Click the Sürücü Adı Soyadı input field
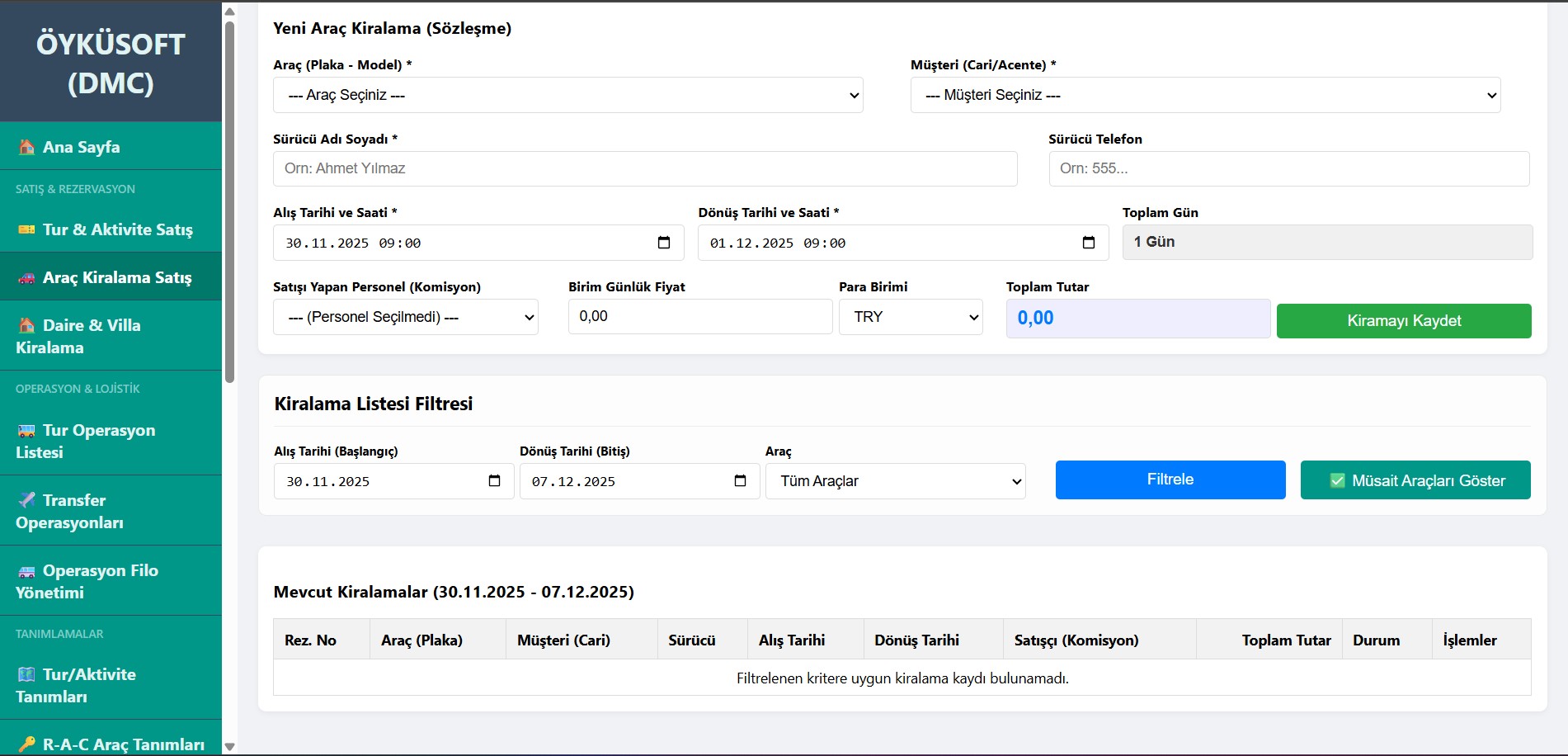Viewport: 1568px width, 756px height. click(x=644, y=168)
